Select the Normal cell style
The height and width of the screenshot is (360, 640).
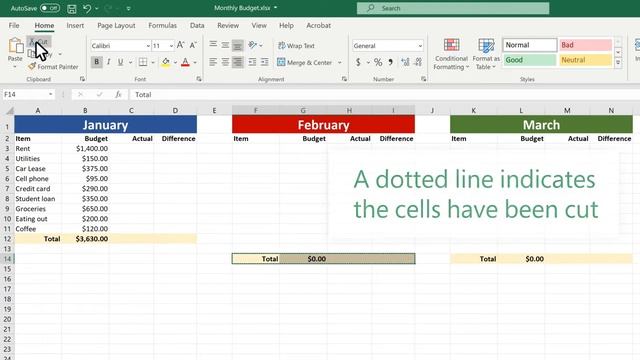click(530, 45)
